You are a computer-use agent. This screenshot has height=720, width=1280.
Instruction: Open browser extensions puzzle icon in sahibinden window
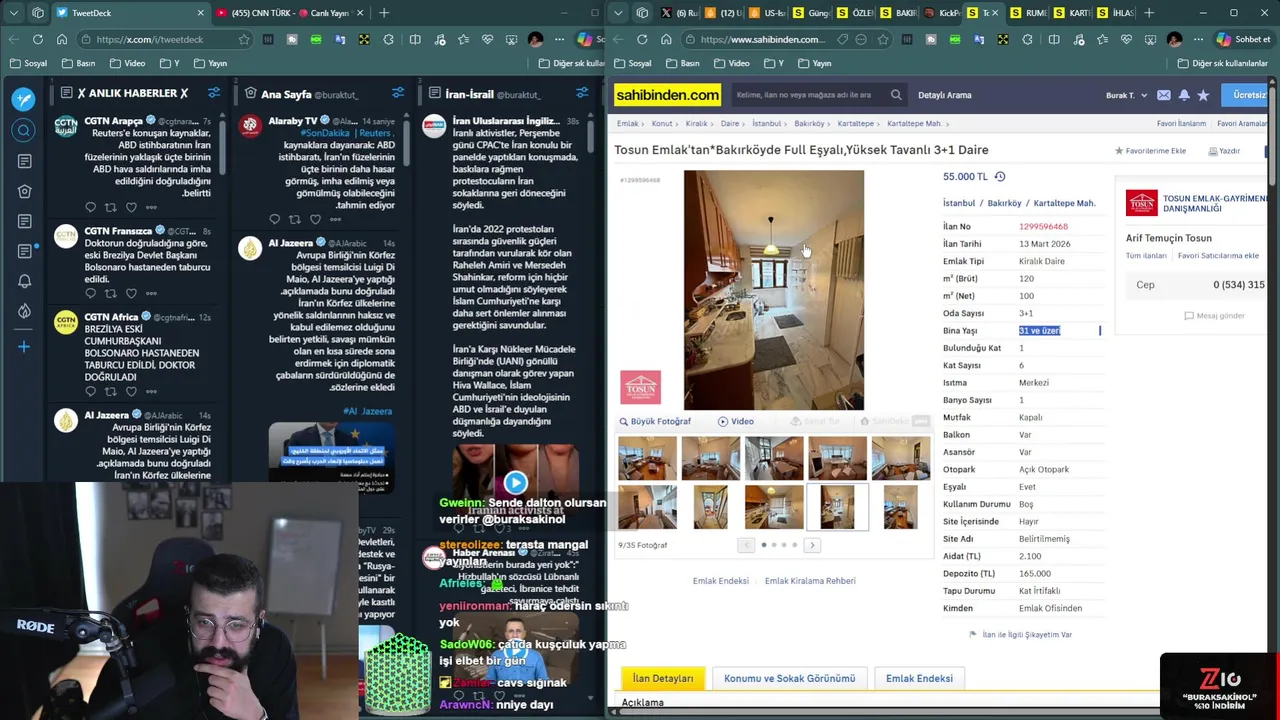pyautogui.click(x=1028, y=39)
